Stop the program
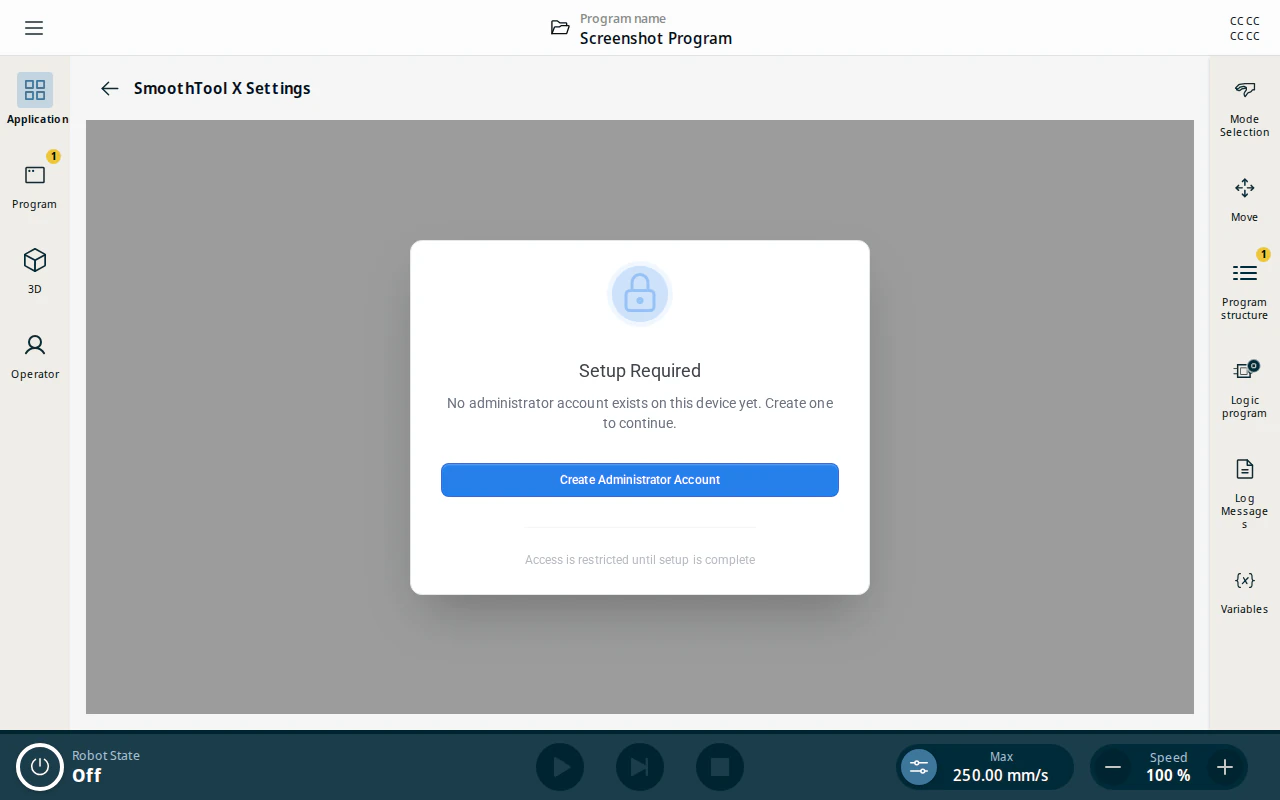 coord(720,767)
